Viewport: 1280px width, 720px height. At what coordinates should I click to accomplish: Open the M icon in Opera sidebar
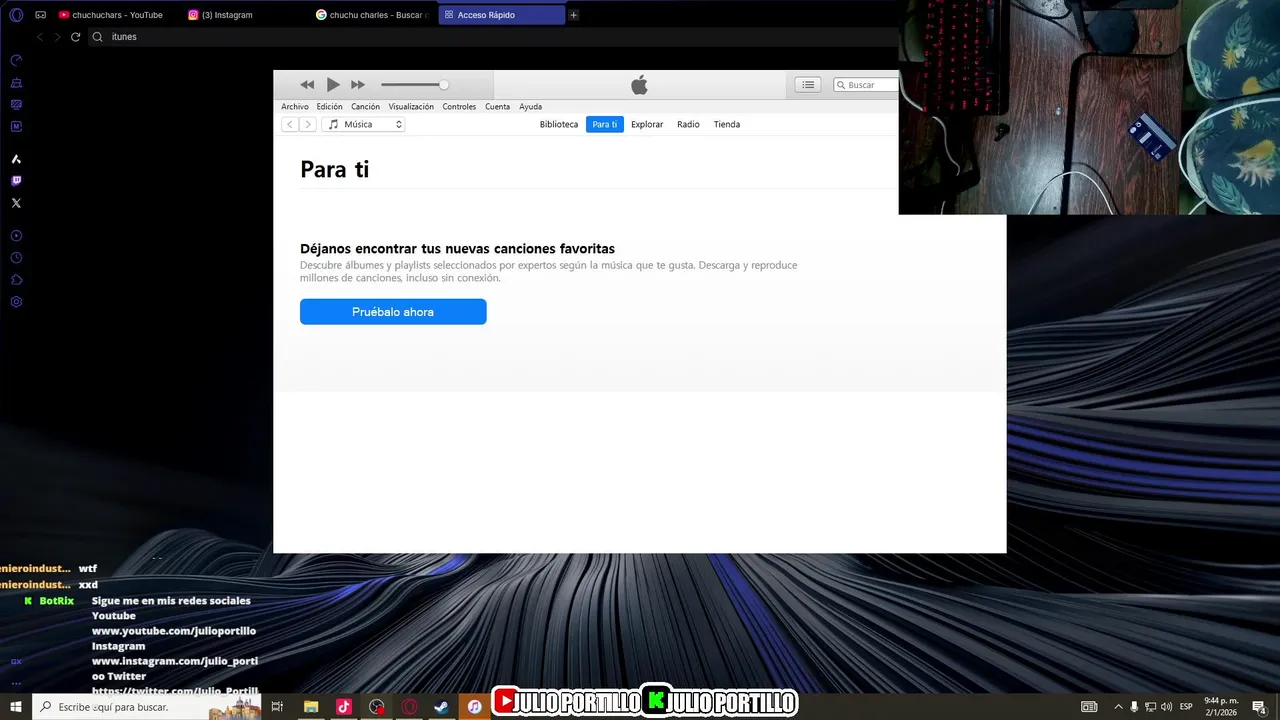(x=16, y=126)
